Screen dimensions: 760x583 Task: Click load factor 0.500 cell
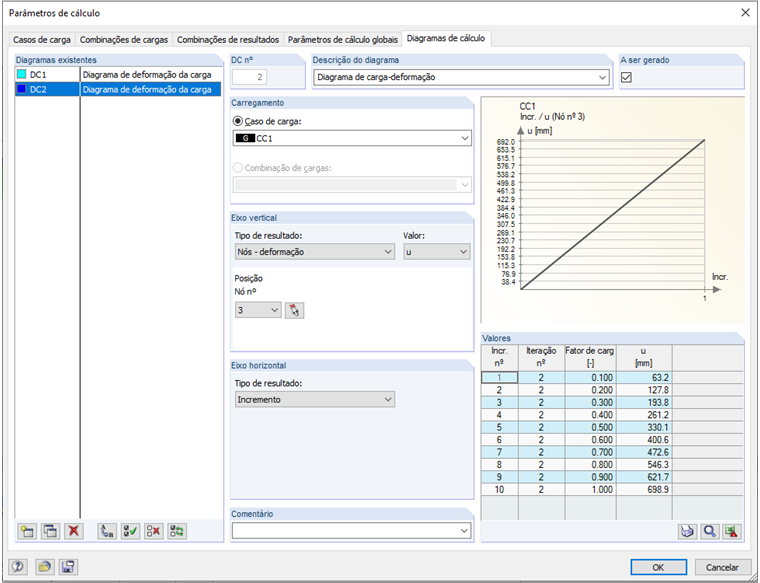click(x=590, y=427)
